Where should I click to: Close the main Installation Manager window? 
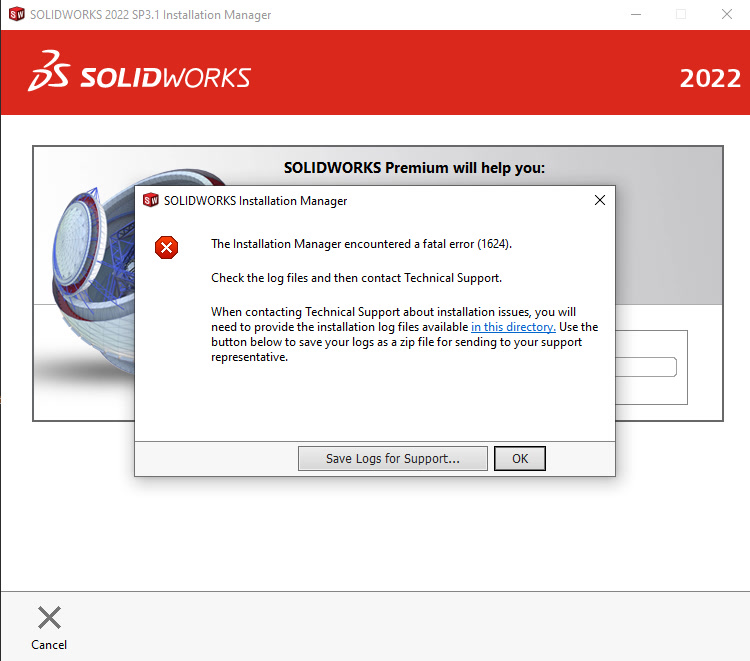pos(727,14)
